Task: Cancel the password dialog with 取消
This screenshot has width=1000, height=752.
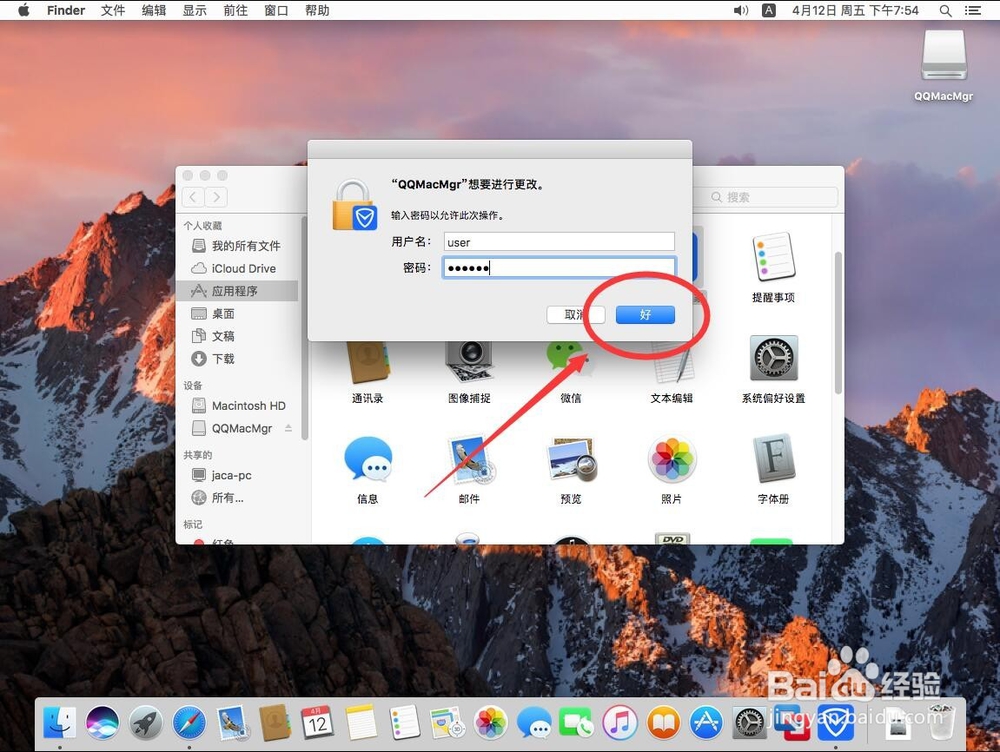Action: click(575, 314)
